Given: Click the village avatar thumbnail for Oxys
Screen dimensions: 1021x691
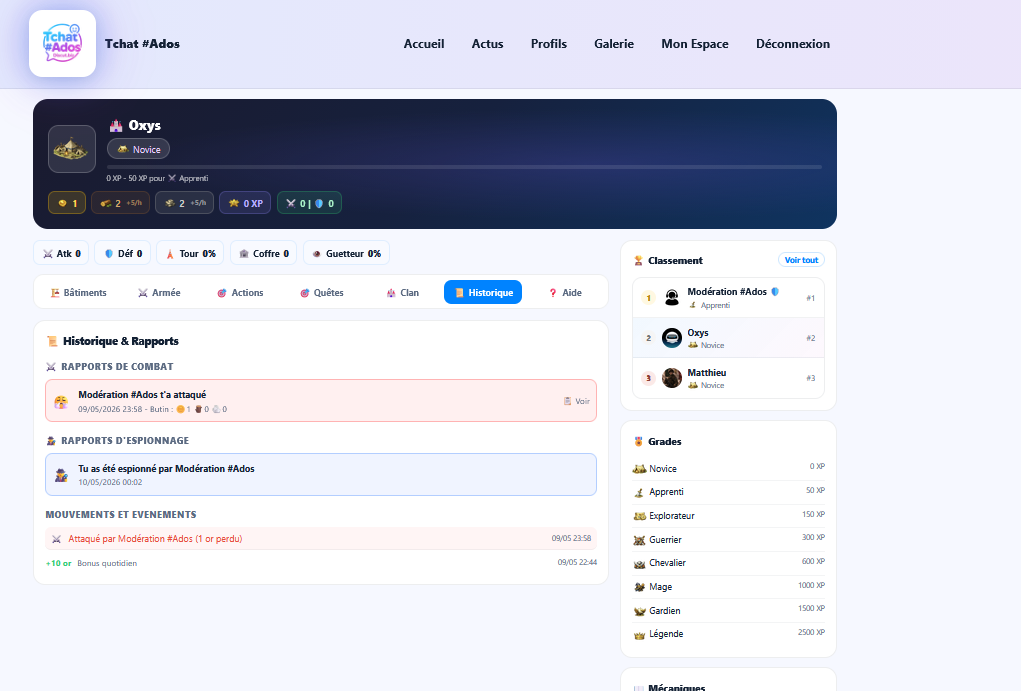Looking at the screenshot, I should [x=72, y=149].
